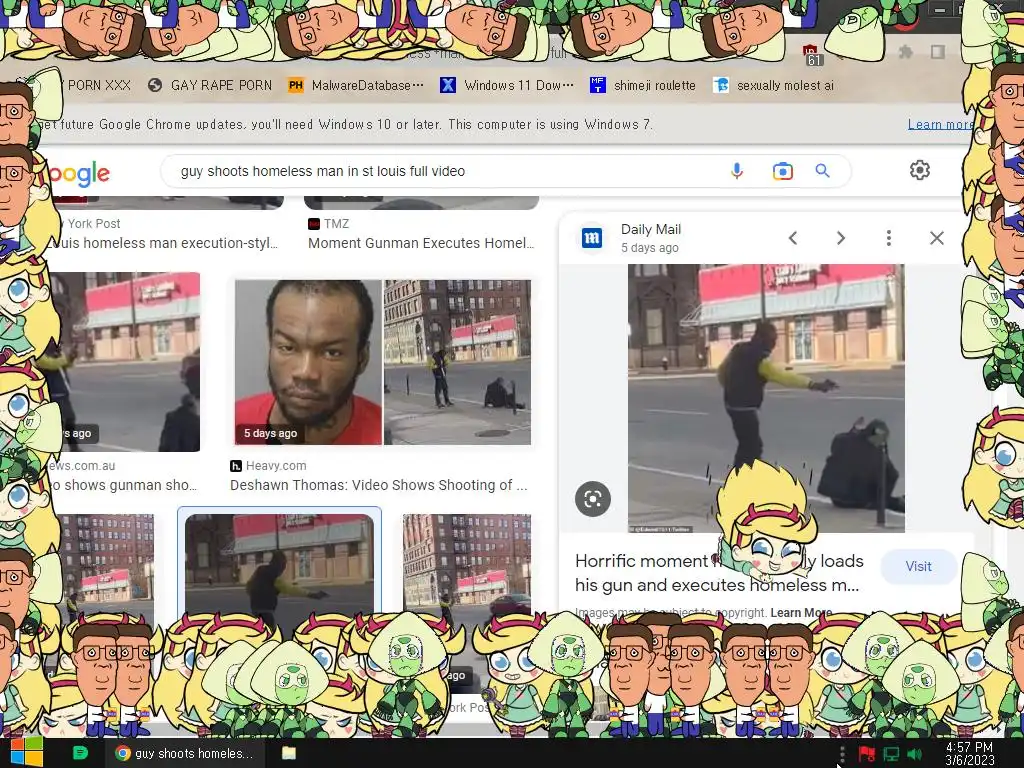
Task: Open network status icon in system tray
Action: point(891,755)
